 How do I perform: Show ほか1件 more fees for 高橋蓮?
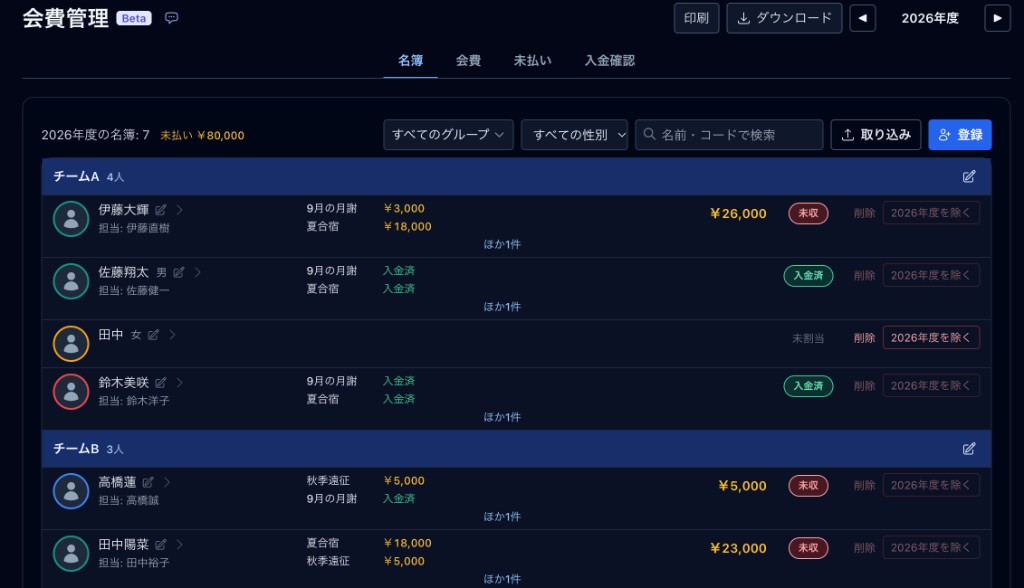click(x=502, y=517)
